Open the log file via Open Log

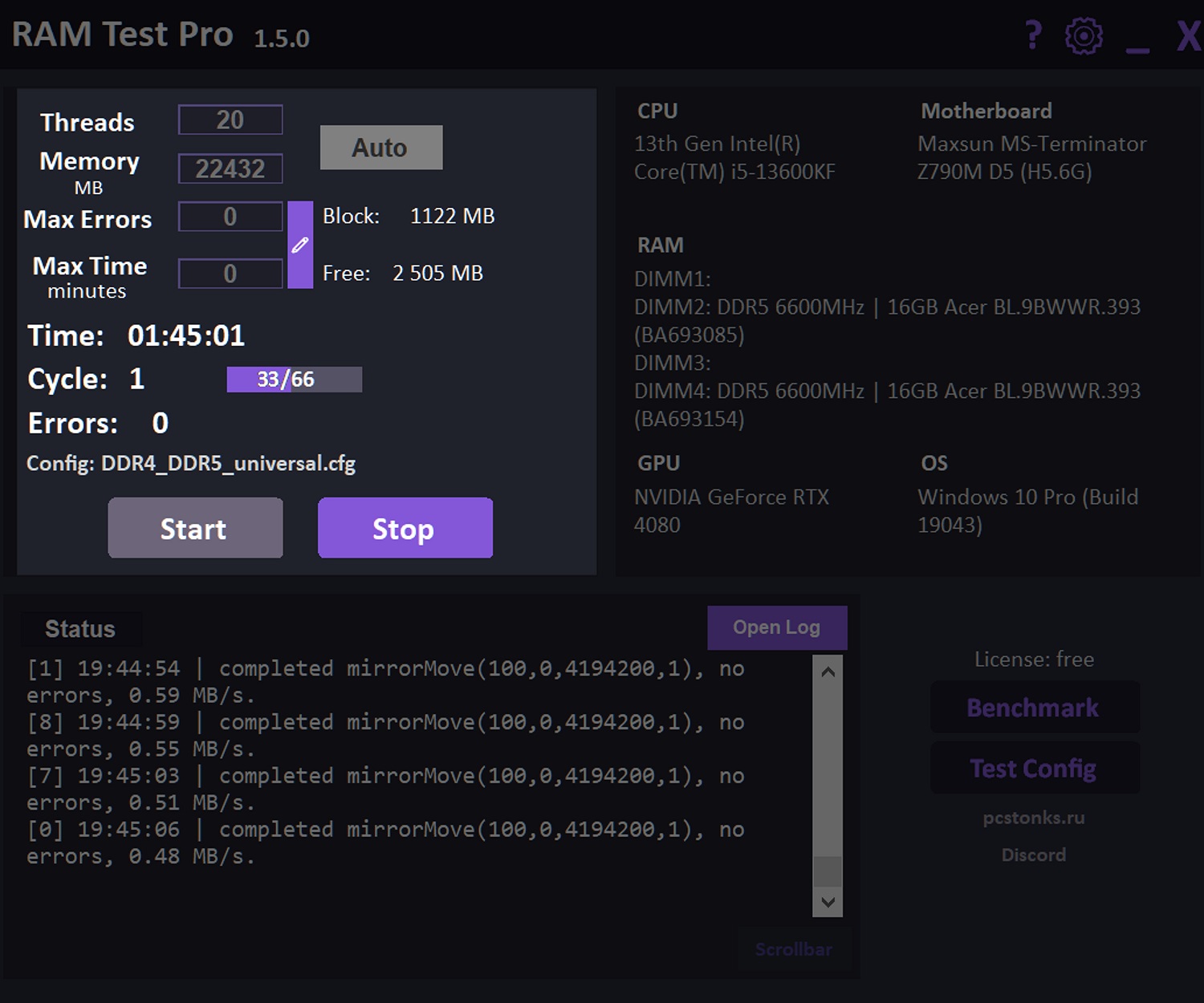pyautogui.click(x=776, y=627)
